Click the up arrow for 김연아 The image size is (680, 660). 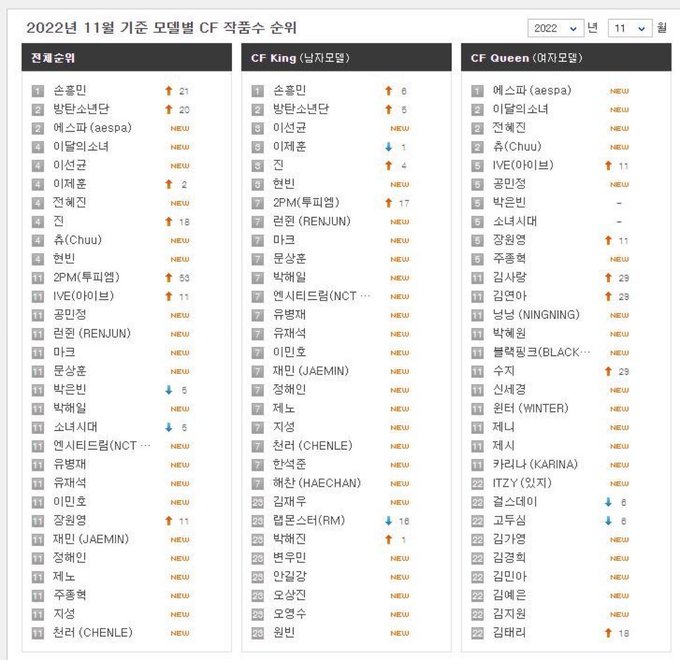tap(608, 296)
